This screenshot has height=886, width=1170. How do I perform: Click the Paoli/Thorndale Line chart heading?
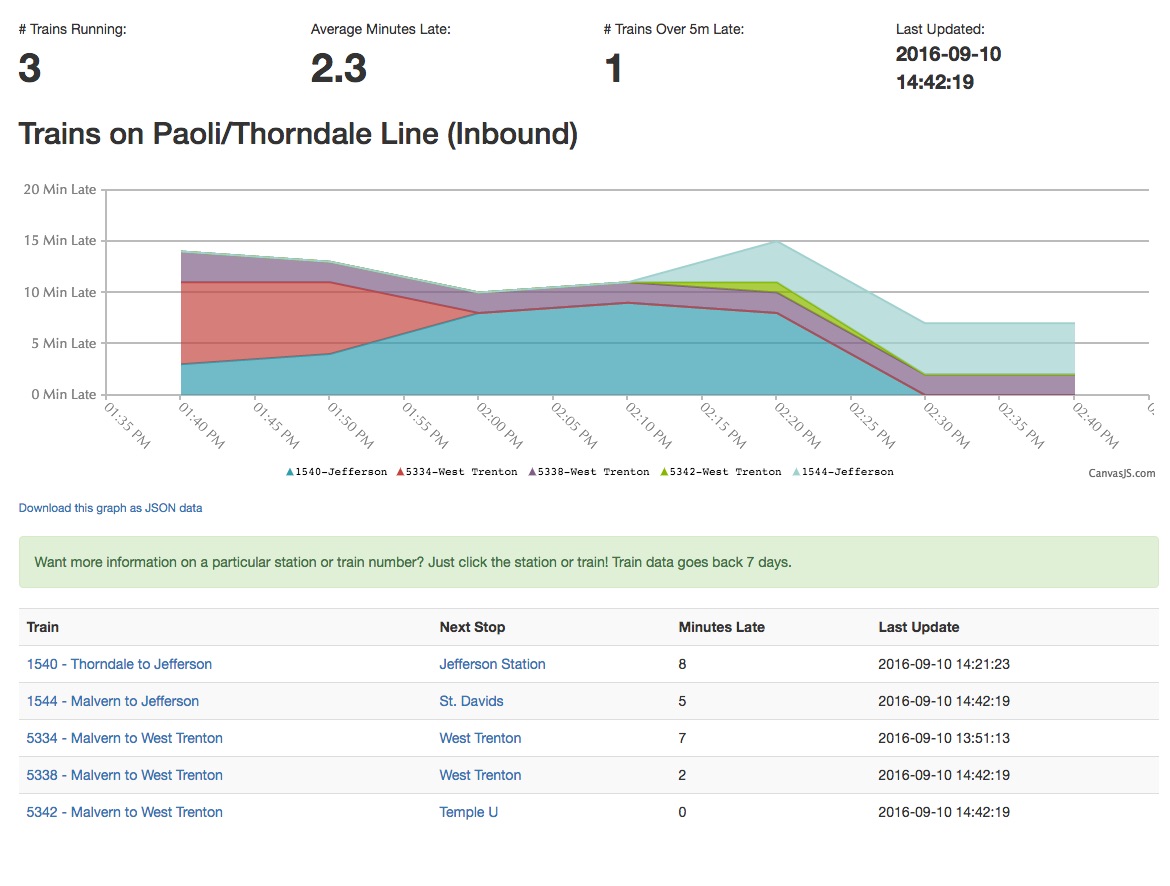pyautogui.click(x=298, y=134)
